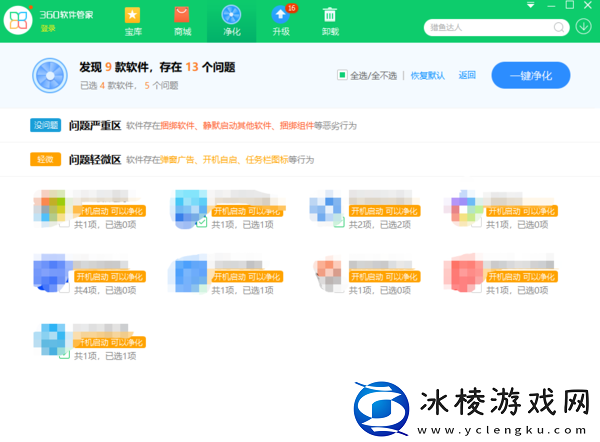Image resolution: width=600 pixels, height=442 pixels.
Task: Click orange 开机启动 tag above 共2项
Action: pyautogui.click(x=385, y=211)
